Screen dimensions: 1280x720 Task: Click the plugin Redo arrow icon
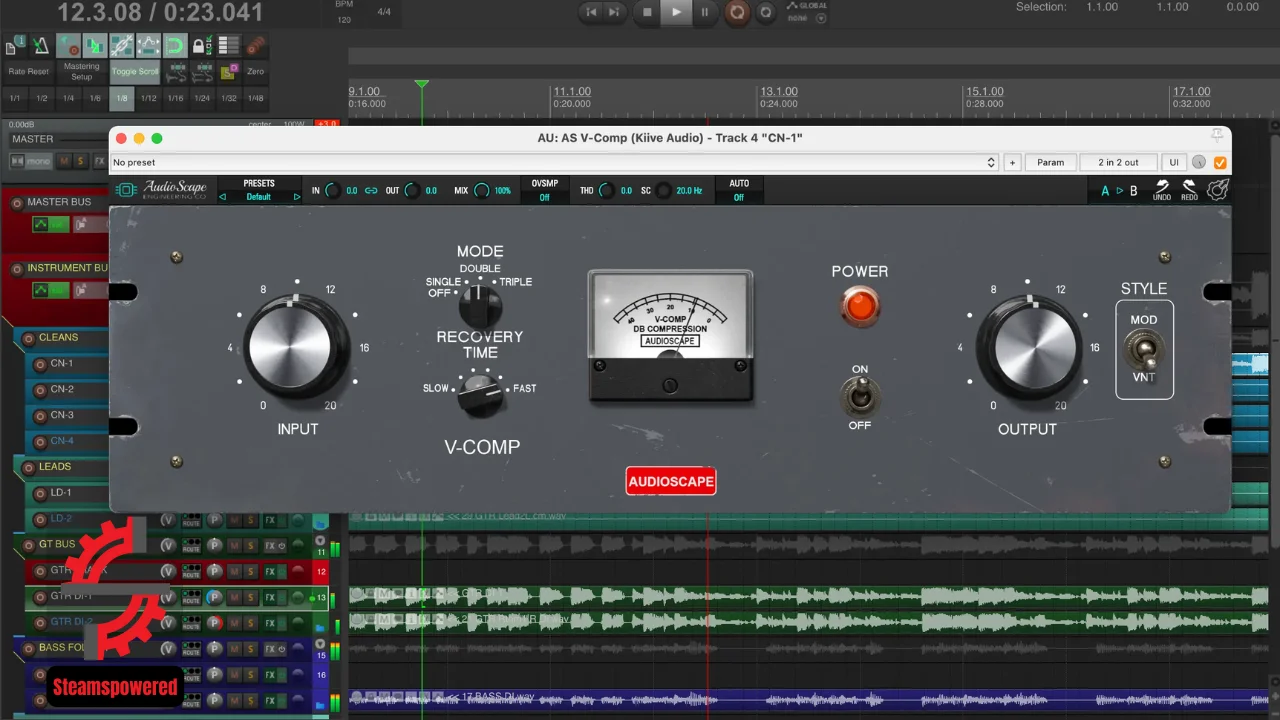tap(1189, 189)
